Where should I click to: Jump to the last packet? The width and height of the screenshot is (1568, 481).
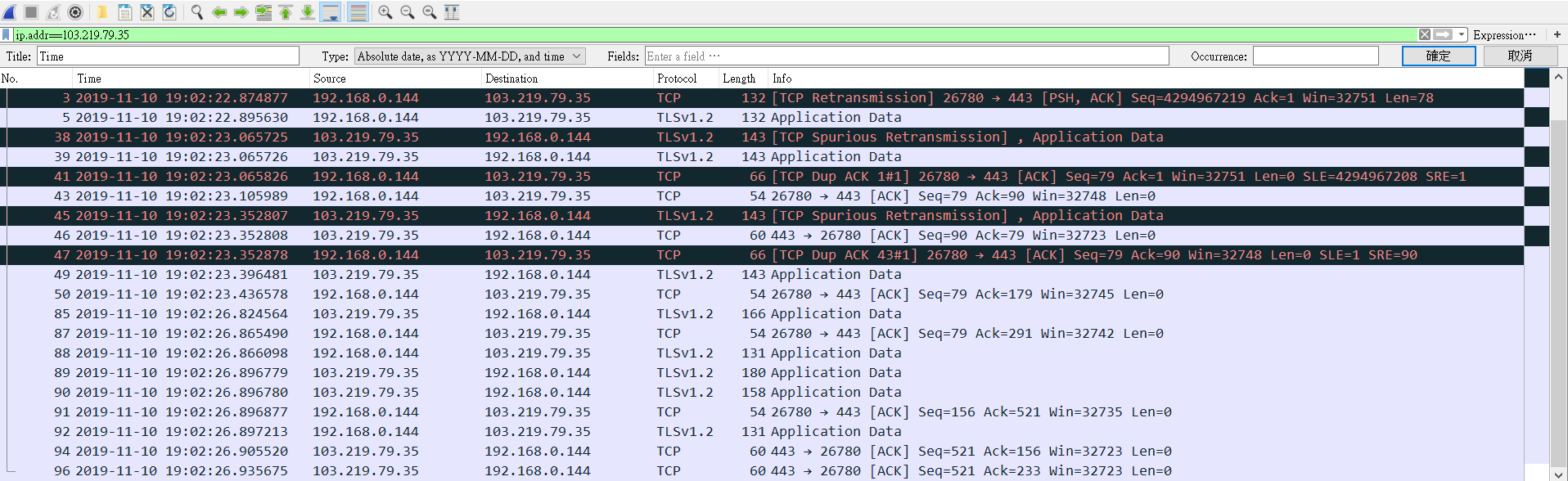pyautogui.click(x=308, y=12)
